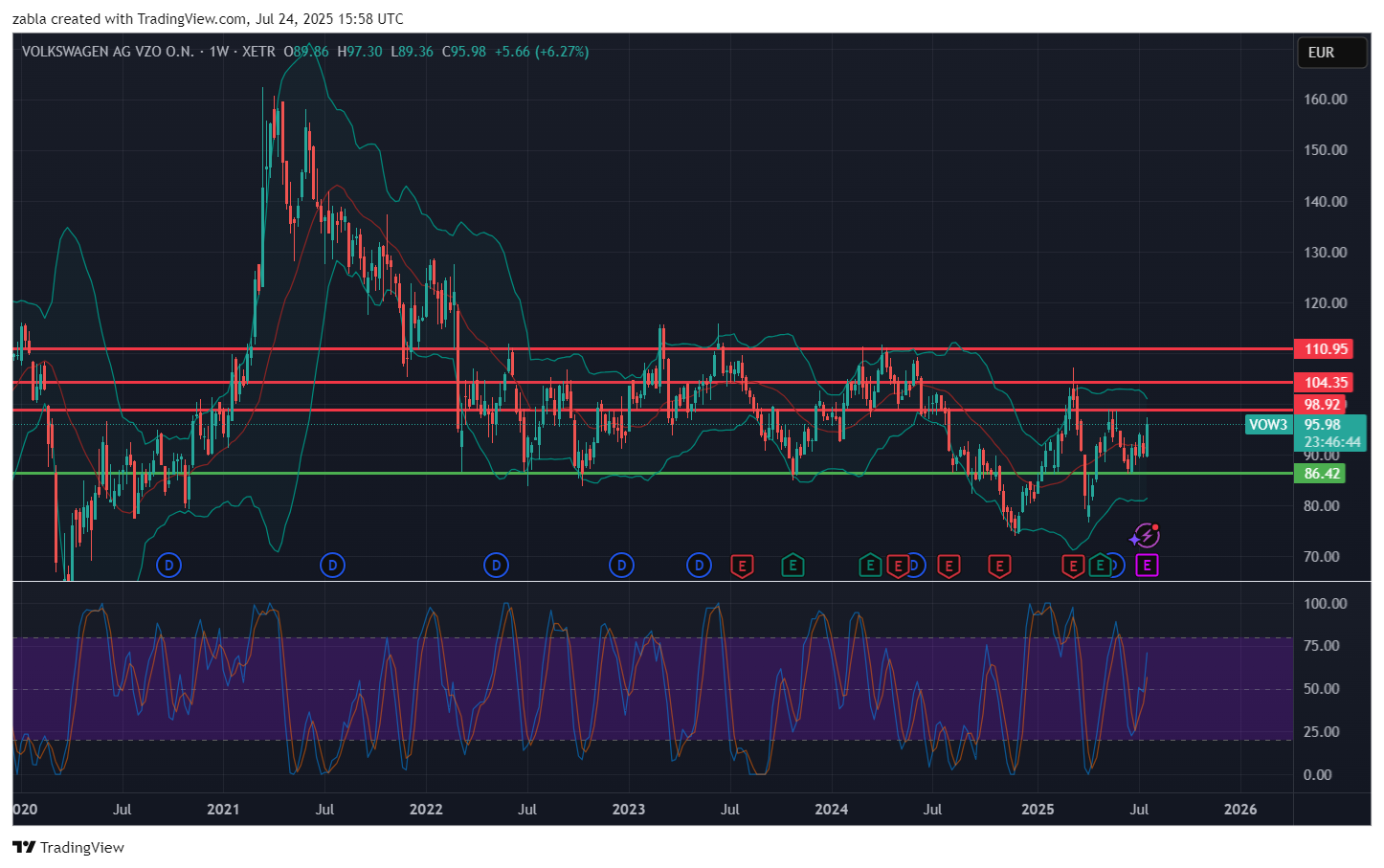The width and height of the screenshot is (1384, 868).
Task: Click the 2023 label on time axis
Action: 629,810
